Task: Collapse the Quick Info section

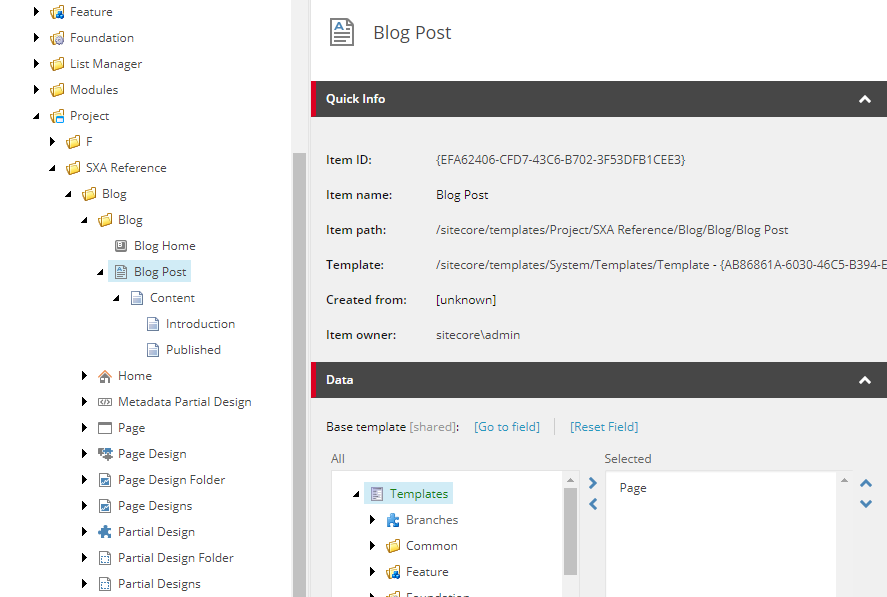Action: point(865,99)
